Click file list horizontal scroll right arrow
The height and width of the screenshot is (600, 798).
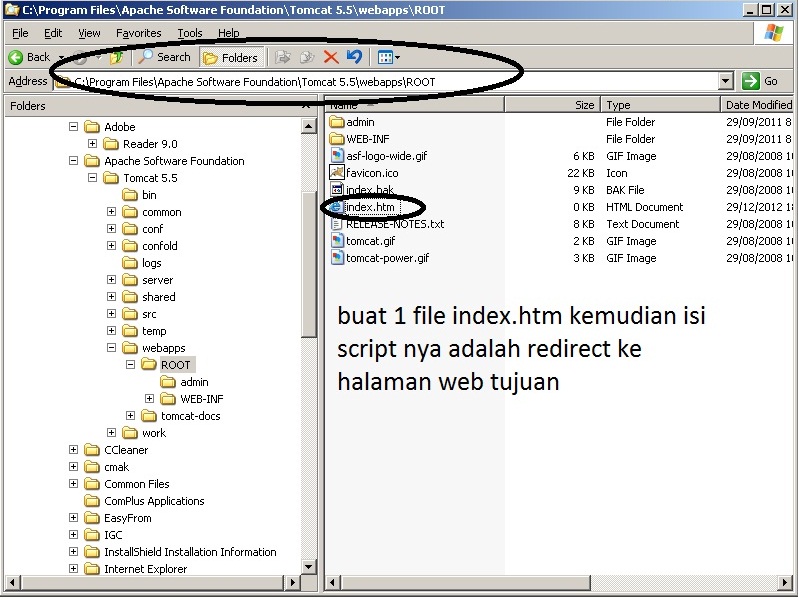(x=785, y=582)
